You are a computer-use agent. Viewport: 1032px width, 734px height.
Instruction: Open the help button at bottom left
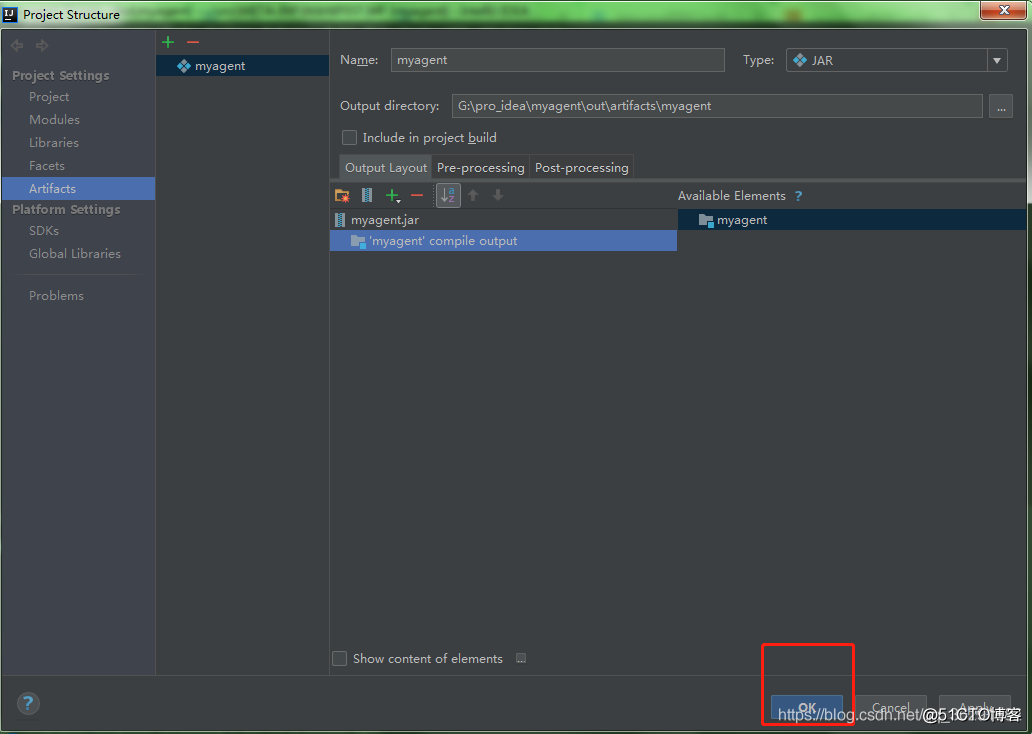[x=28, y=704]
